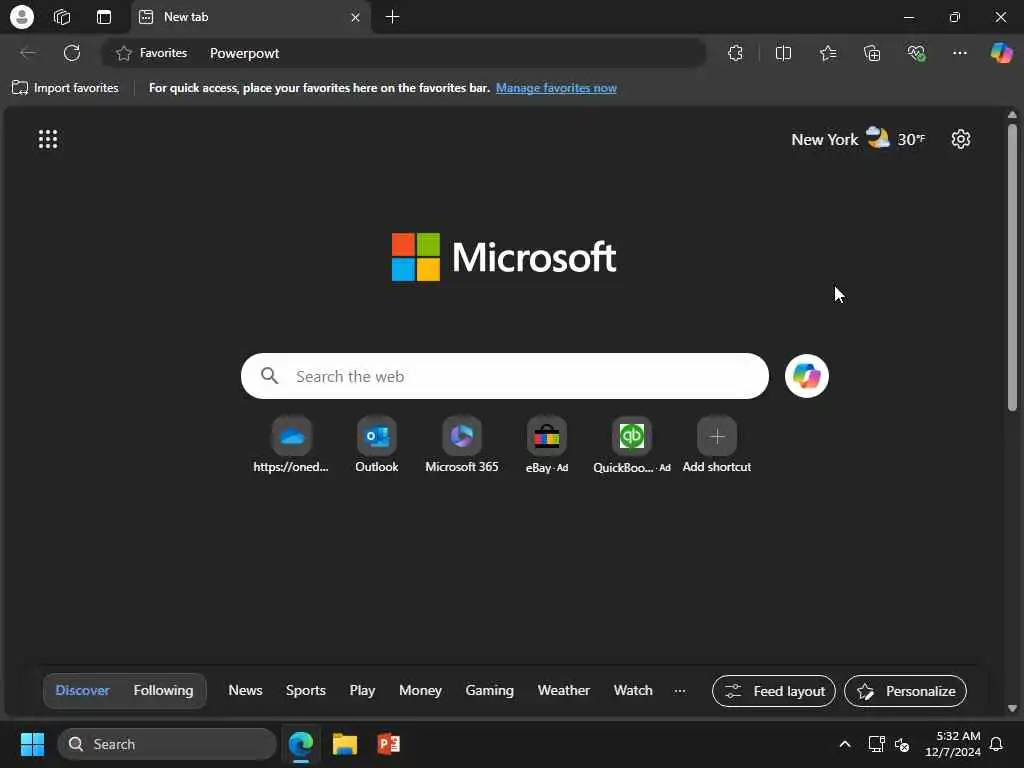Click the network status tray icon
Viewport: 1024px width, 768px height.
876,744
